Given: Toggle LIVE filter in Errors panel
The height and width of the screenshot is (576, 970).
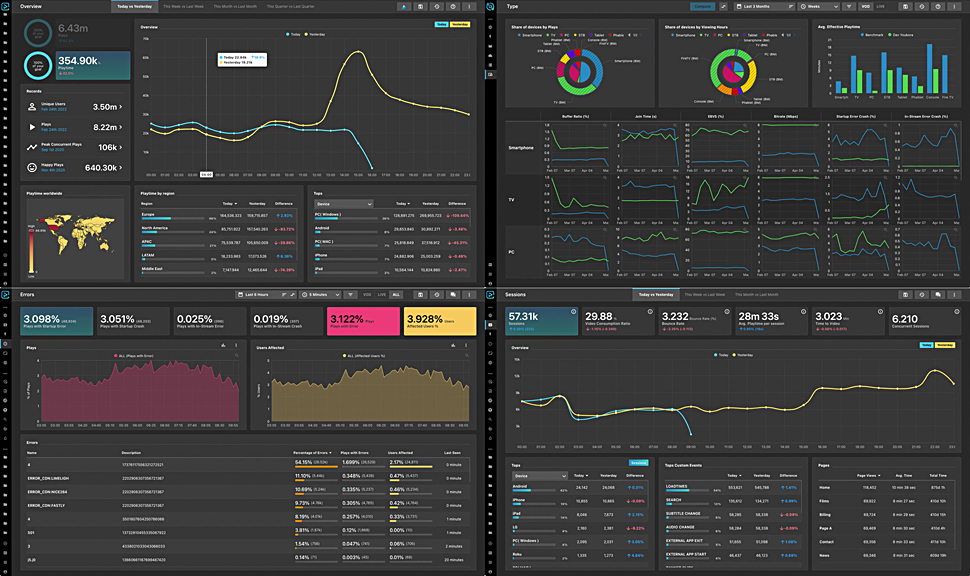Looking at the screenshot, I should [382, 294].
